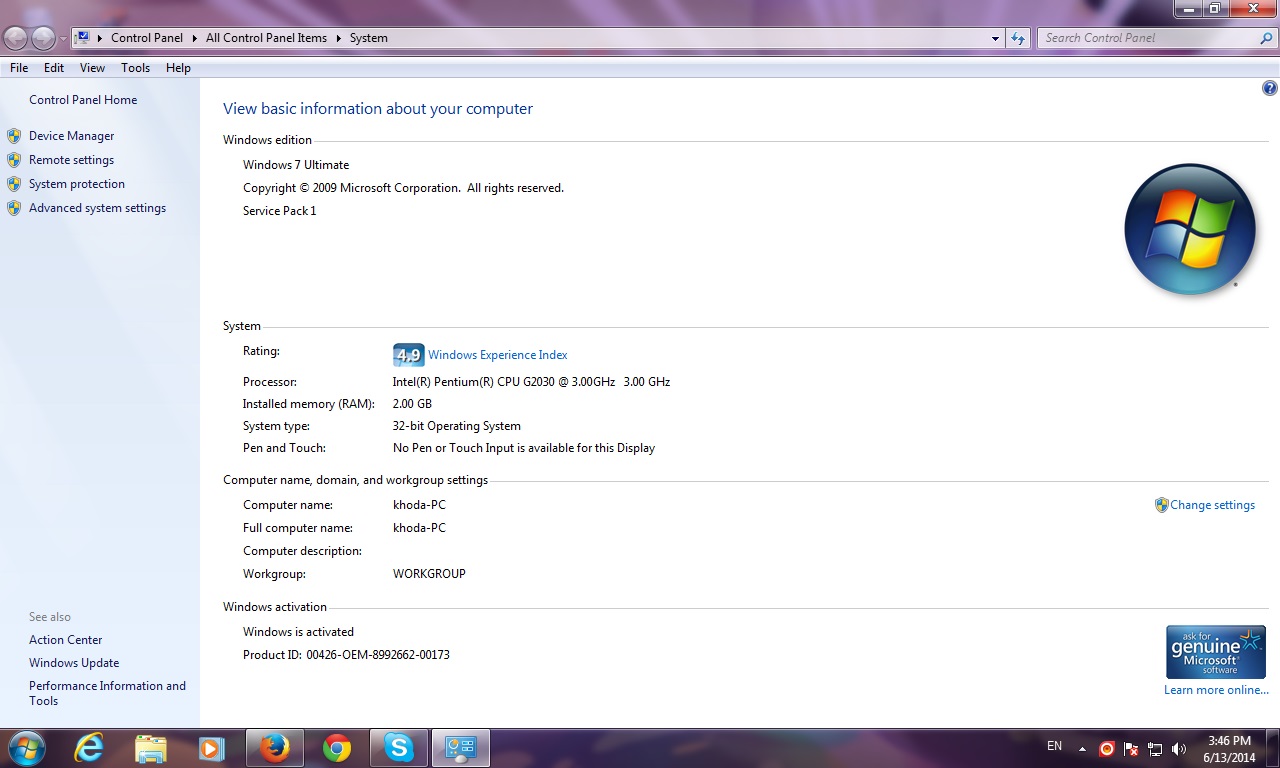Open address bar history dropdown

995,38
